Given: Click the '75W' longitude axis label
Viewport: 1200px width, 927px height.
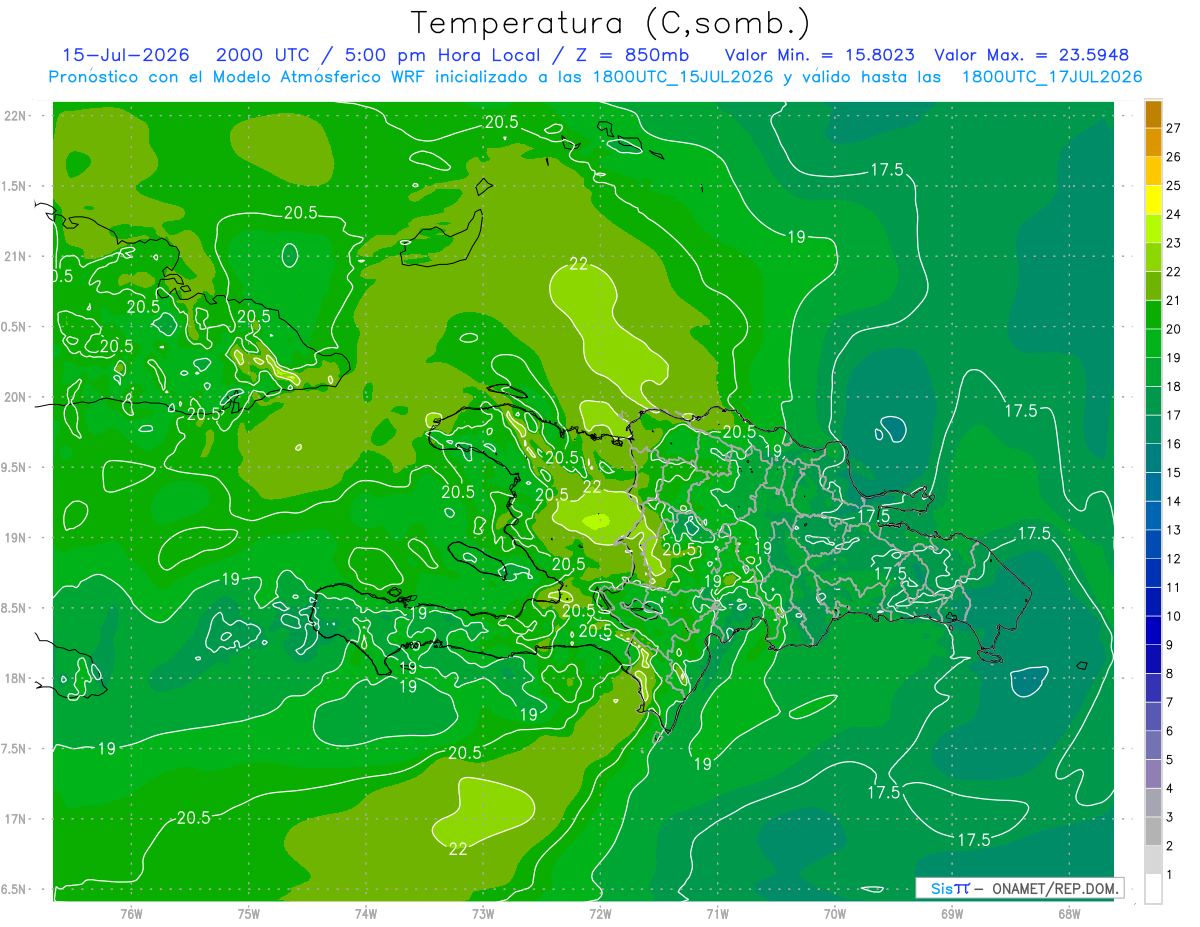Looking at the screenshot, I should point(248,914).
